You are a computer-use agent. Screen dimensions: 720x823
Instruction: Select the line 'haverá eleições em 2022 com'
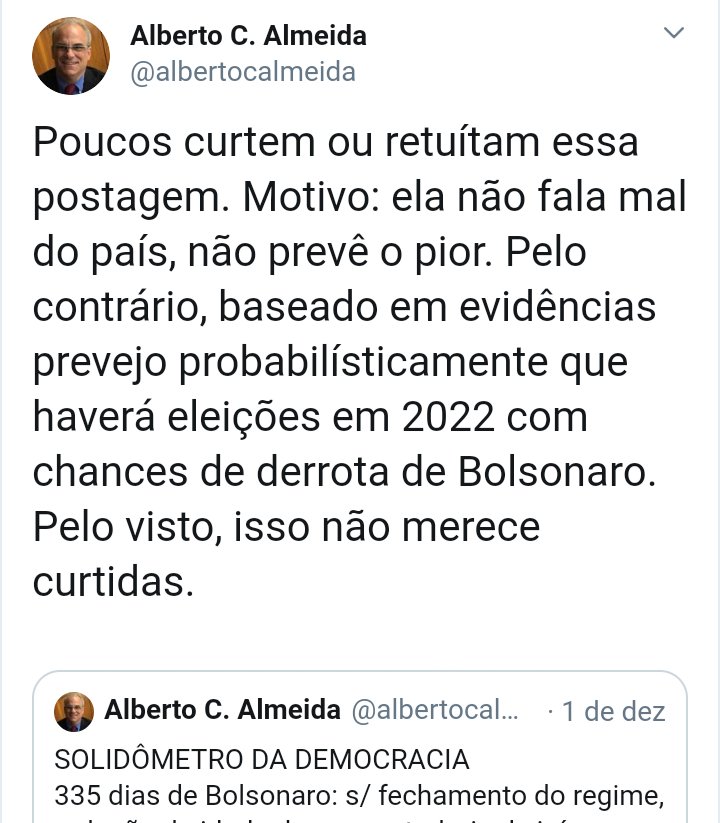pos(310,417)
